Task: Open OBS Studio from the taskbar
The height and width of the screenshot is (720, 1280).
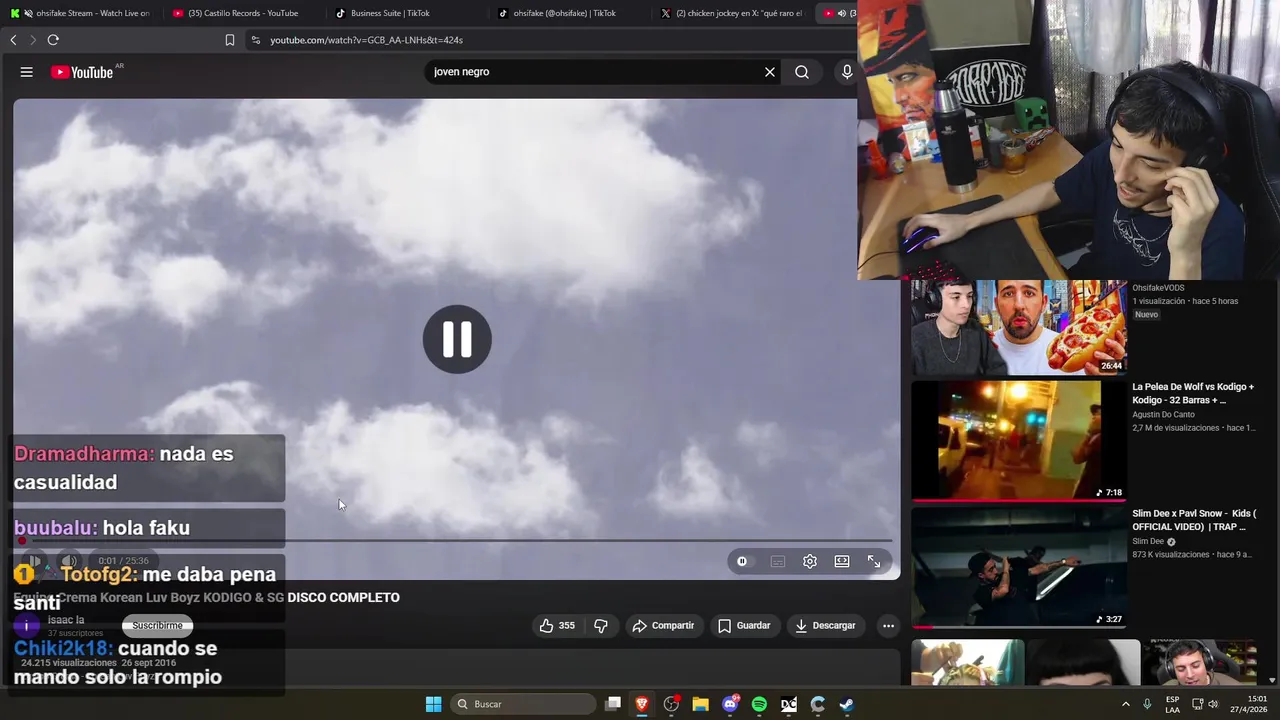Action: click(x=671, y=704)
